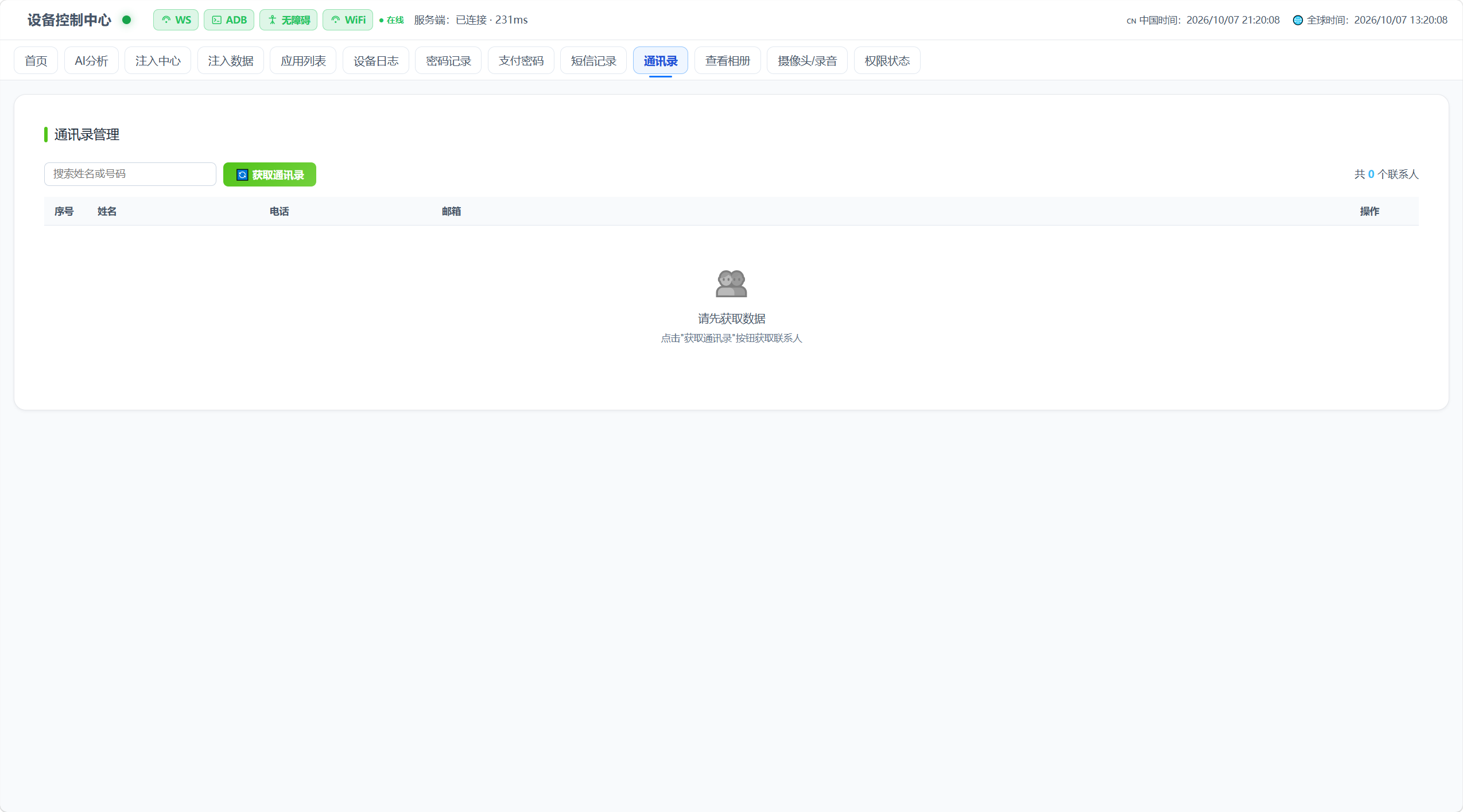The height and width of the screenshot is (812, 1463).
Task: Click the WiFi status badge
Action: click(348, 20)
